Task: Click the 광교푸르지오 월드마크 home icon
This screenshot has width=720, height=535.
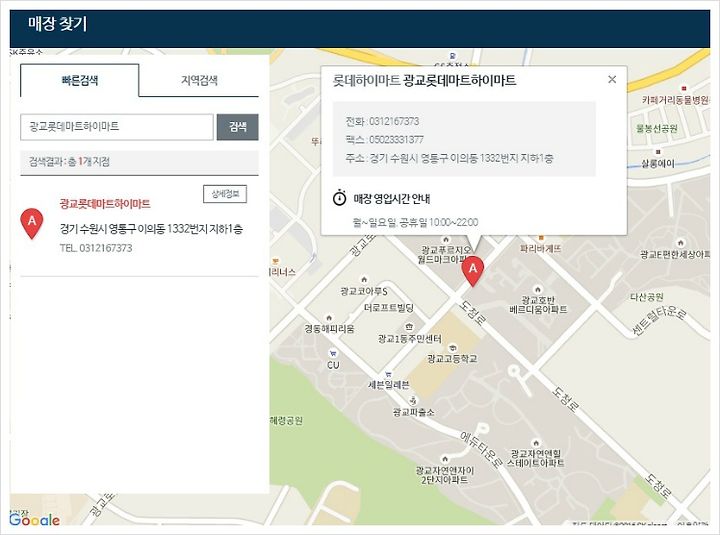Action: coord(445,240)
